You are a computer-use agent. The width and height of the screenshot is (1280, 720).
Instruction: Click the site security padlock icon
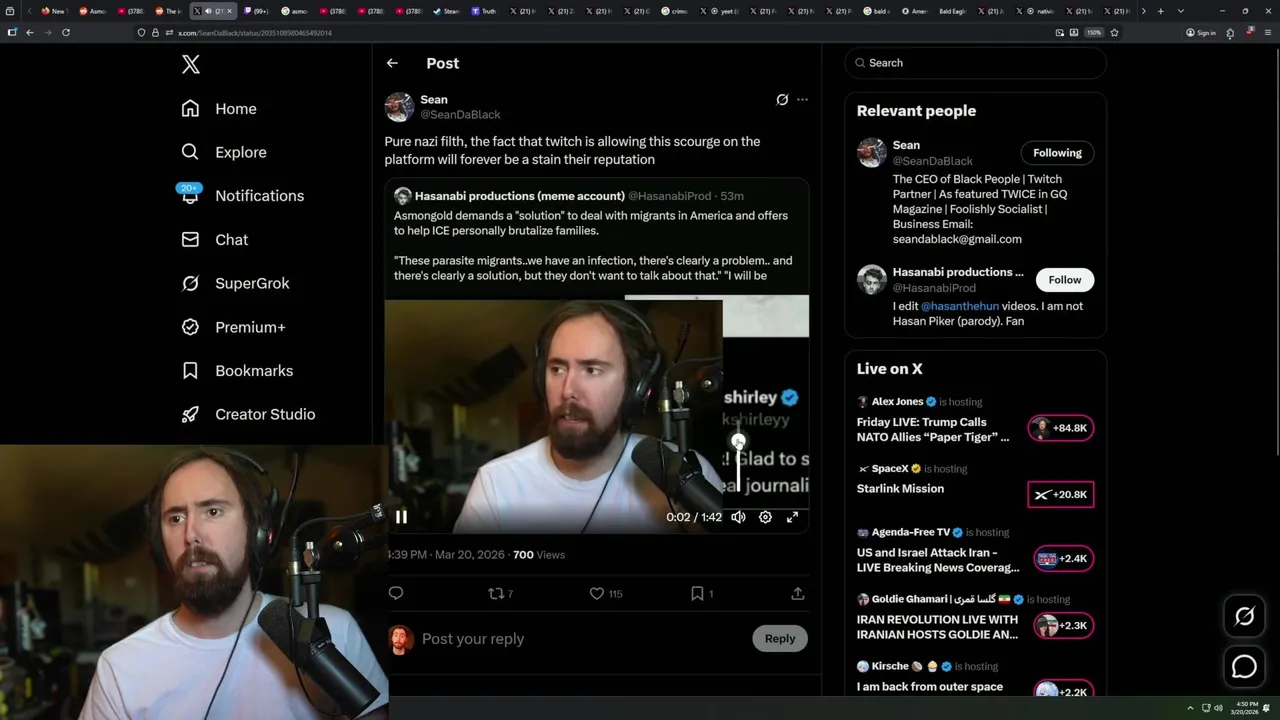(x=155, y=33)
